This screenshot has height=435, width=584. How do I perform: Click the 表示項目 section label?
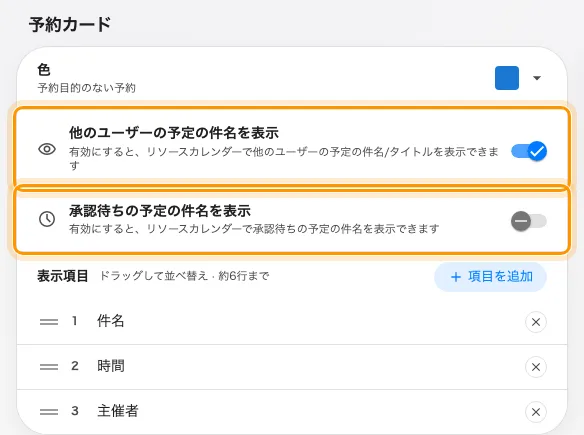pyautogui.click(x=63, y=276)
